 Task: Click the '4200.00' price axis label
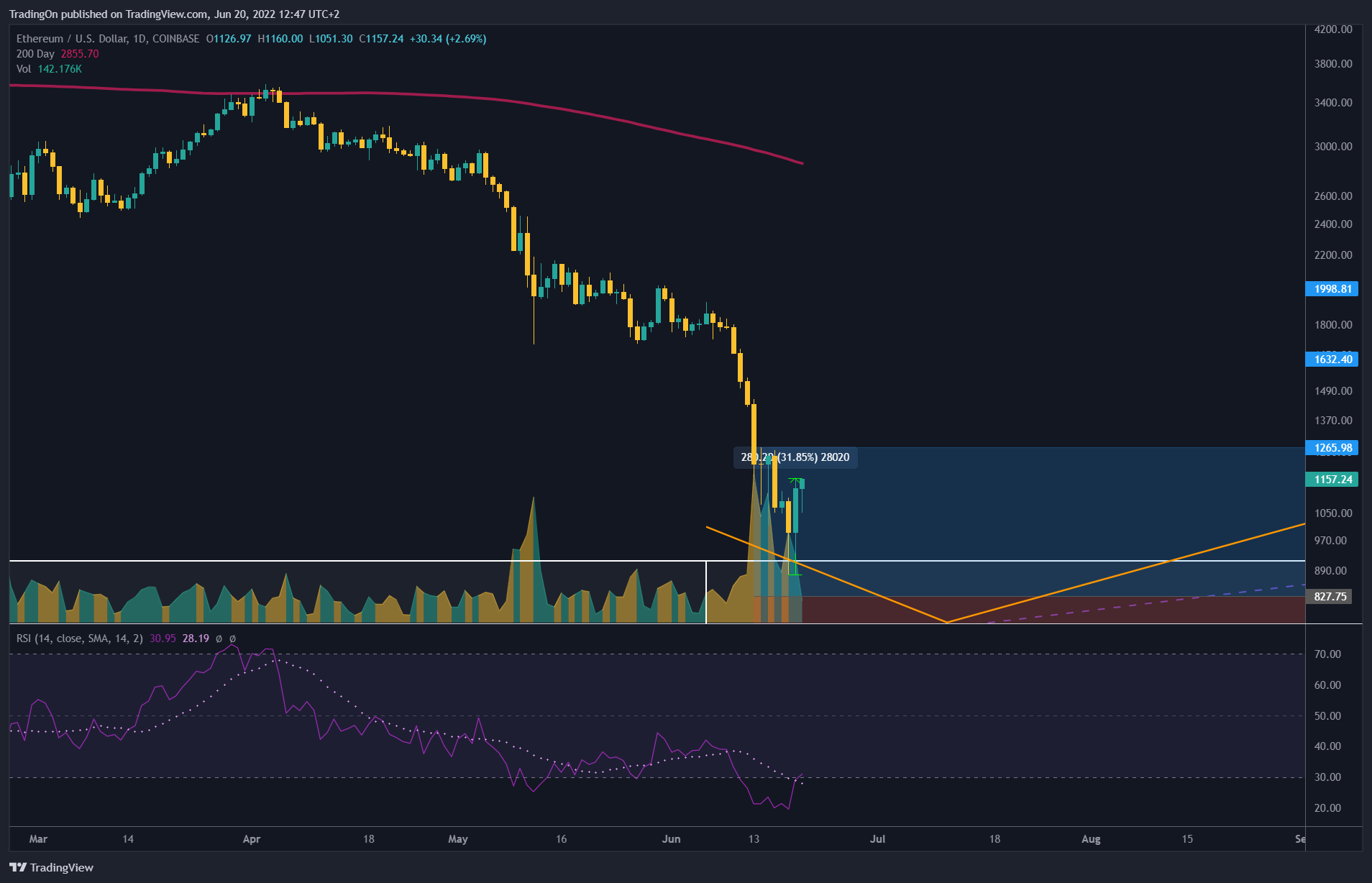click(1332, 29)
